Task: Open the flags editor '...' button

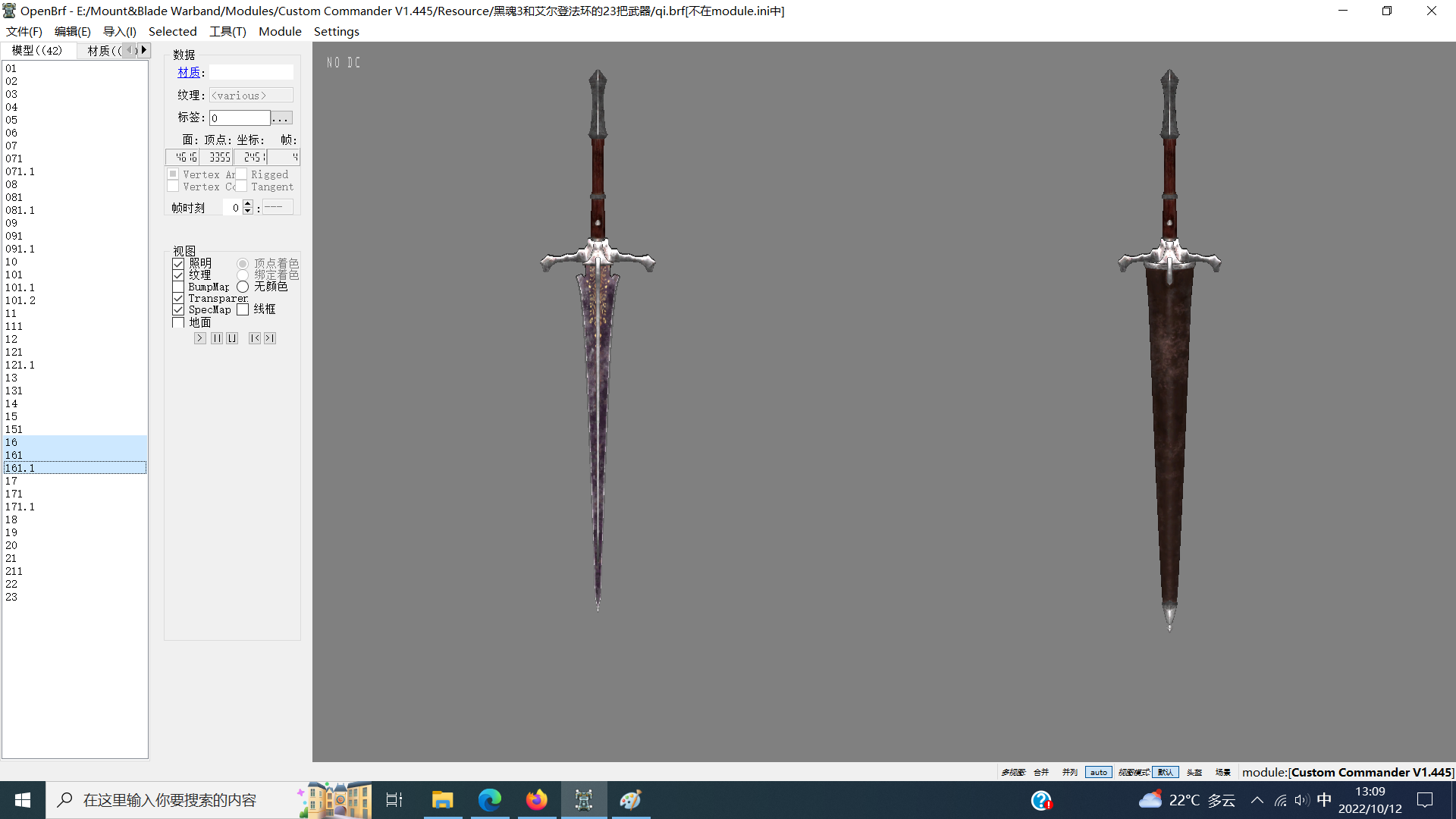Action: [x=281, y=118]
